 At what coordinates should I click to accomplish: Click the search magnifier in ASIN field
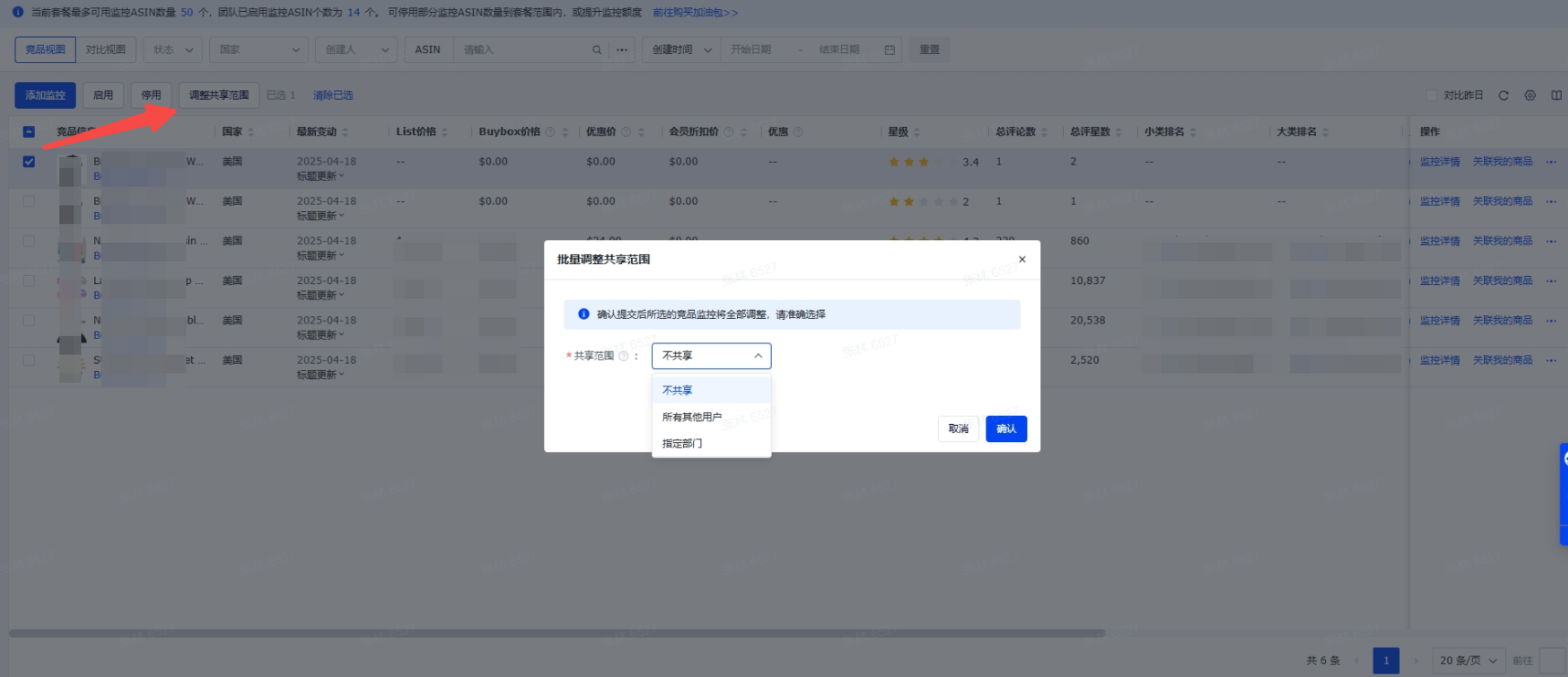pyautogui.click(x=596, y=50)
